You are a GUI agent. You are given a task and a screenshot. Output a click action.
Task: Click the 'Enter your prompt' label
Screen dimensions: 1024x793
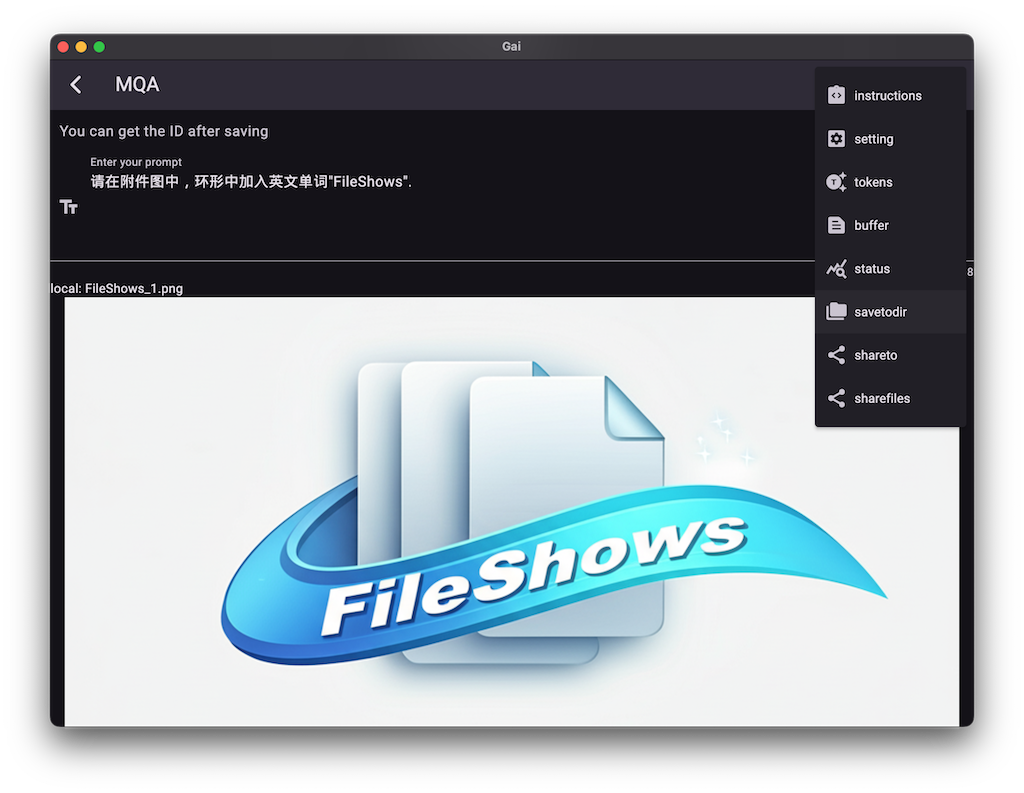(136, 162)
